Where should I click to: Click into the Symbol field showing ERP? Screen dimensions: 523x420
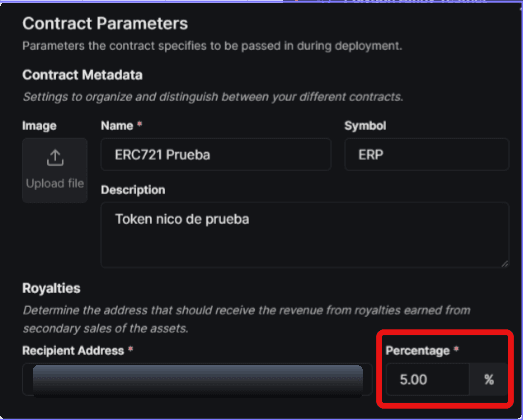(427, 154)
